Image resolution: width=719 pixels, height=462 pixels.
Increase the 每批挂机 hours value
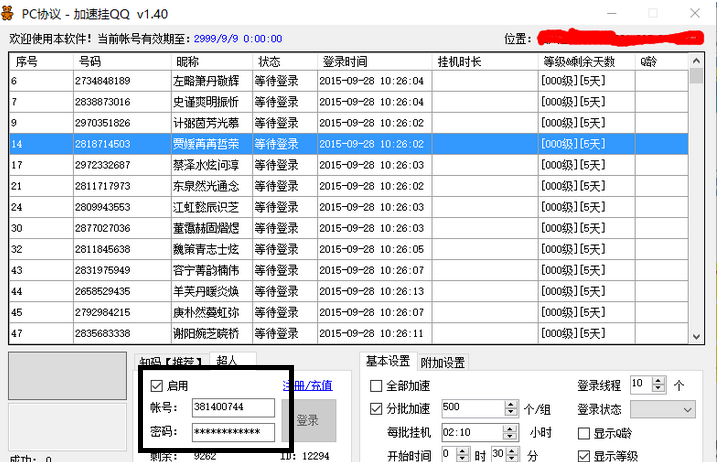coord(509,428)
